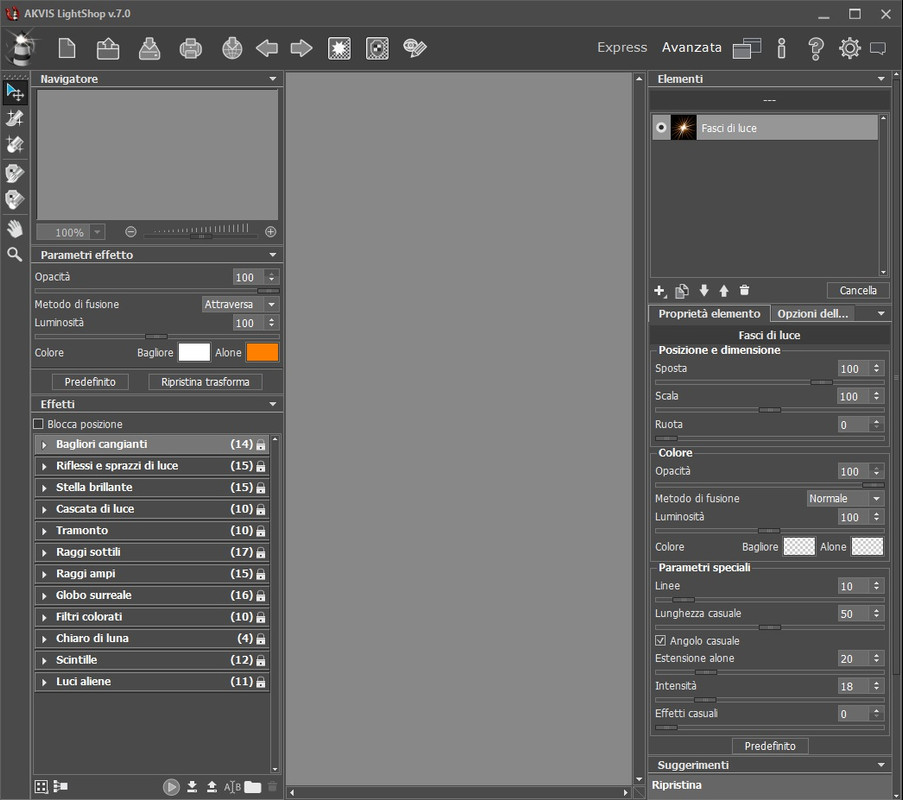Screen dimensions: 903x800
Task: Adjust the Scala slider
Action: coord(769,410)
